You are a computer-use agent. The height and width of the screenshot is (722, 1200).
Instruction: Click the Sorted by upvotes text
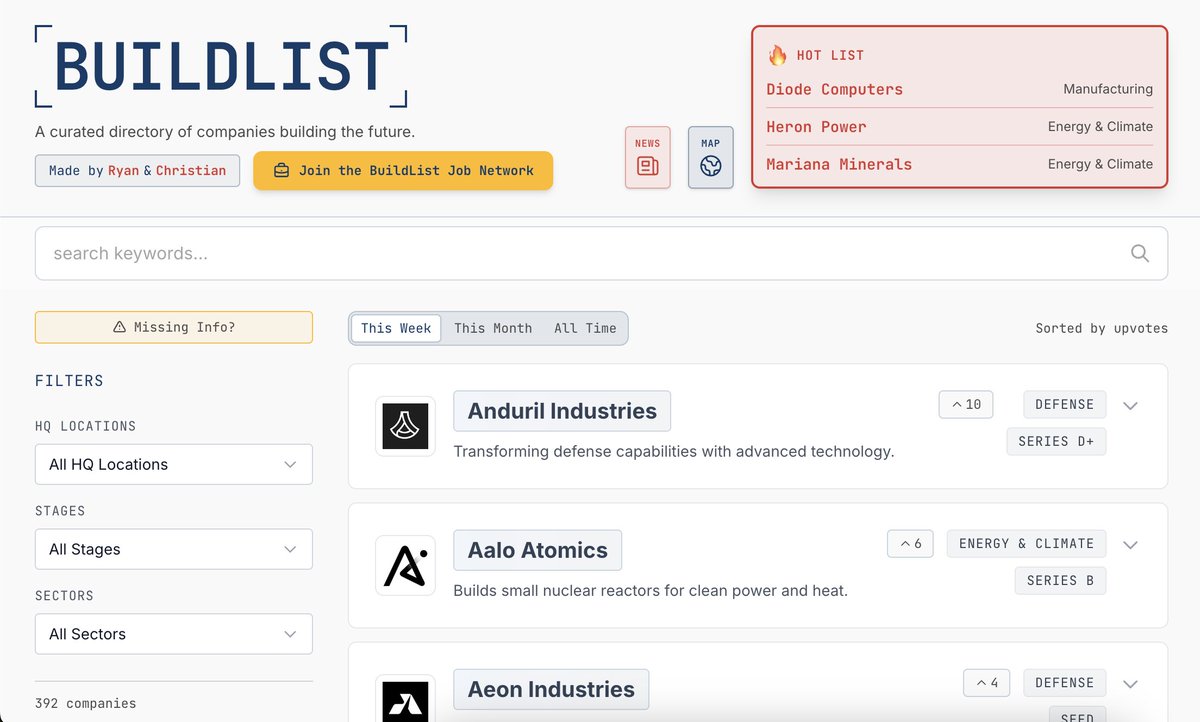(x=1101, y=328)
